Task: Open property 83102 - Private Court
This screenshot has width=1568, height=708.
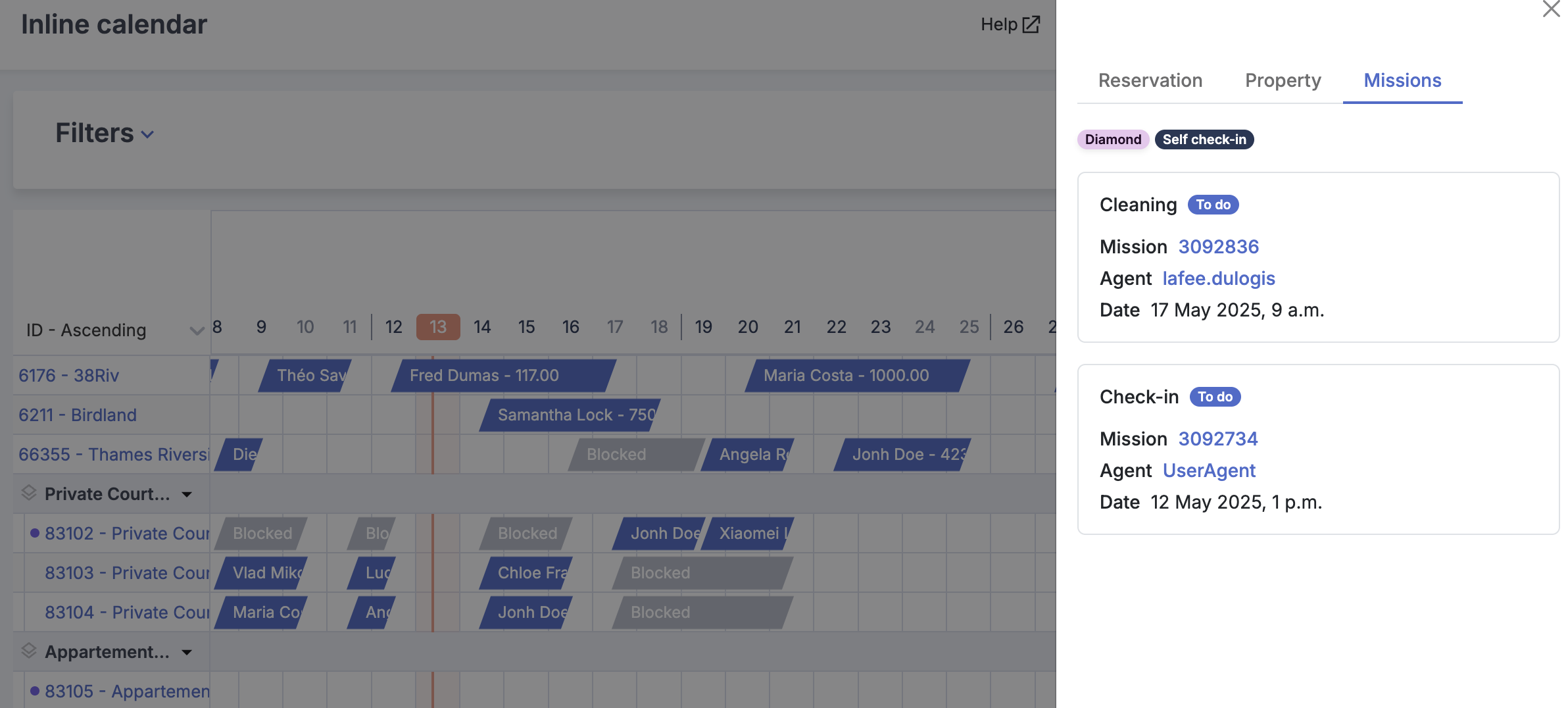Action: click(127, 534)
